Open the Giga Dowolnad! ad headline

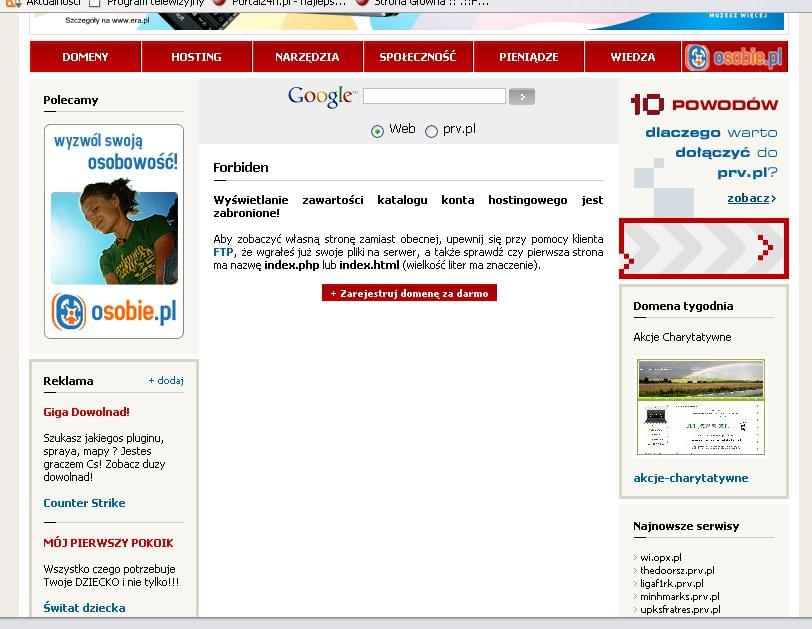point(86,412)
